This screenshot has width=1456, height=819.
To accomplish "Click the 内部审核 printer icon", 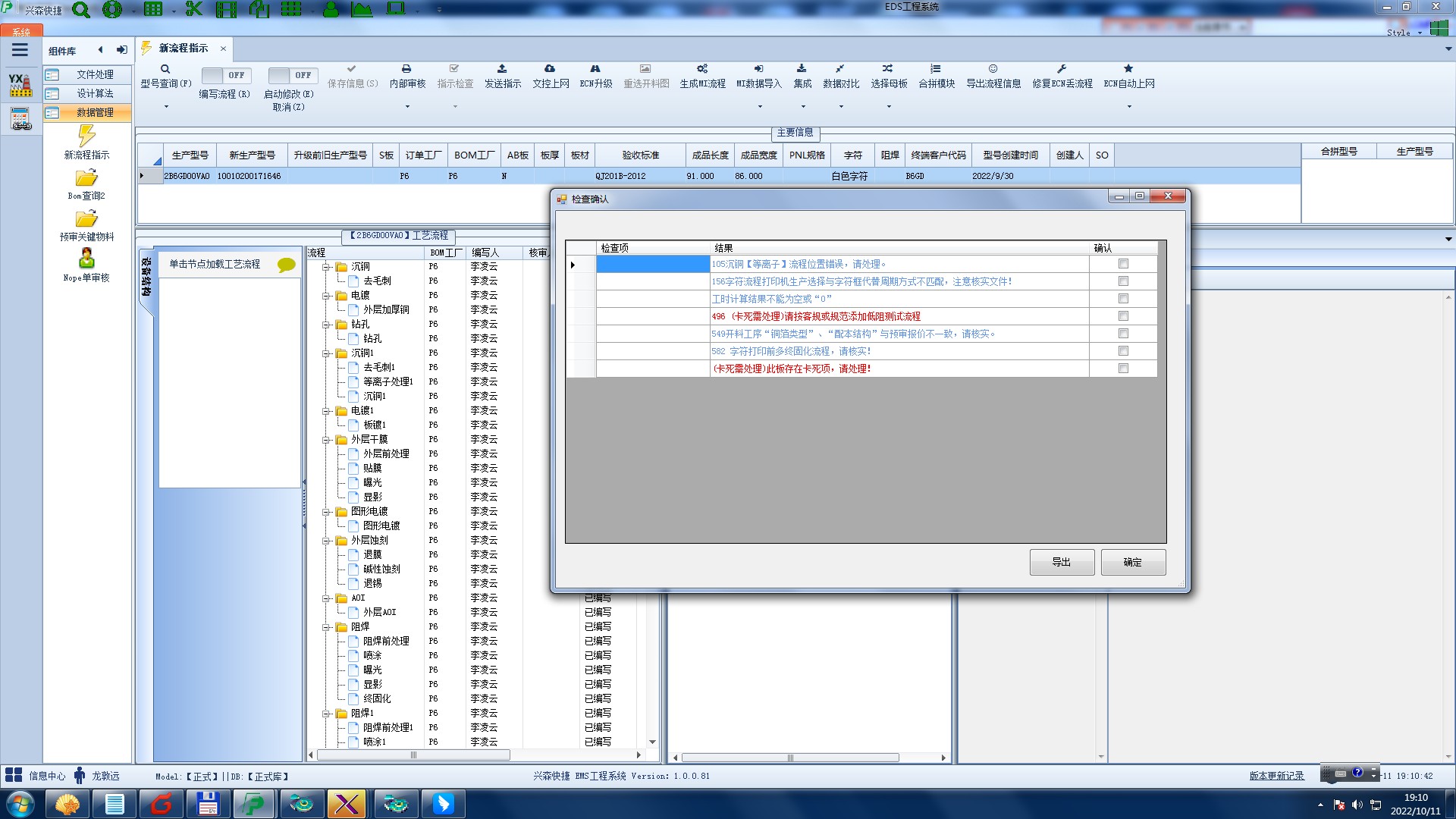I will (x=406, y=69).
